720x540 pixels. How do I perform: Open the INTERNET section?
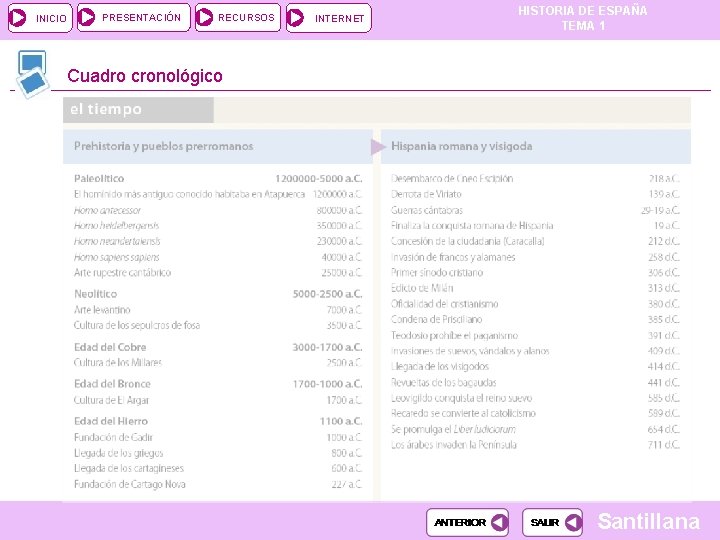tap(328, 18)
